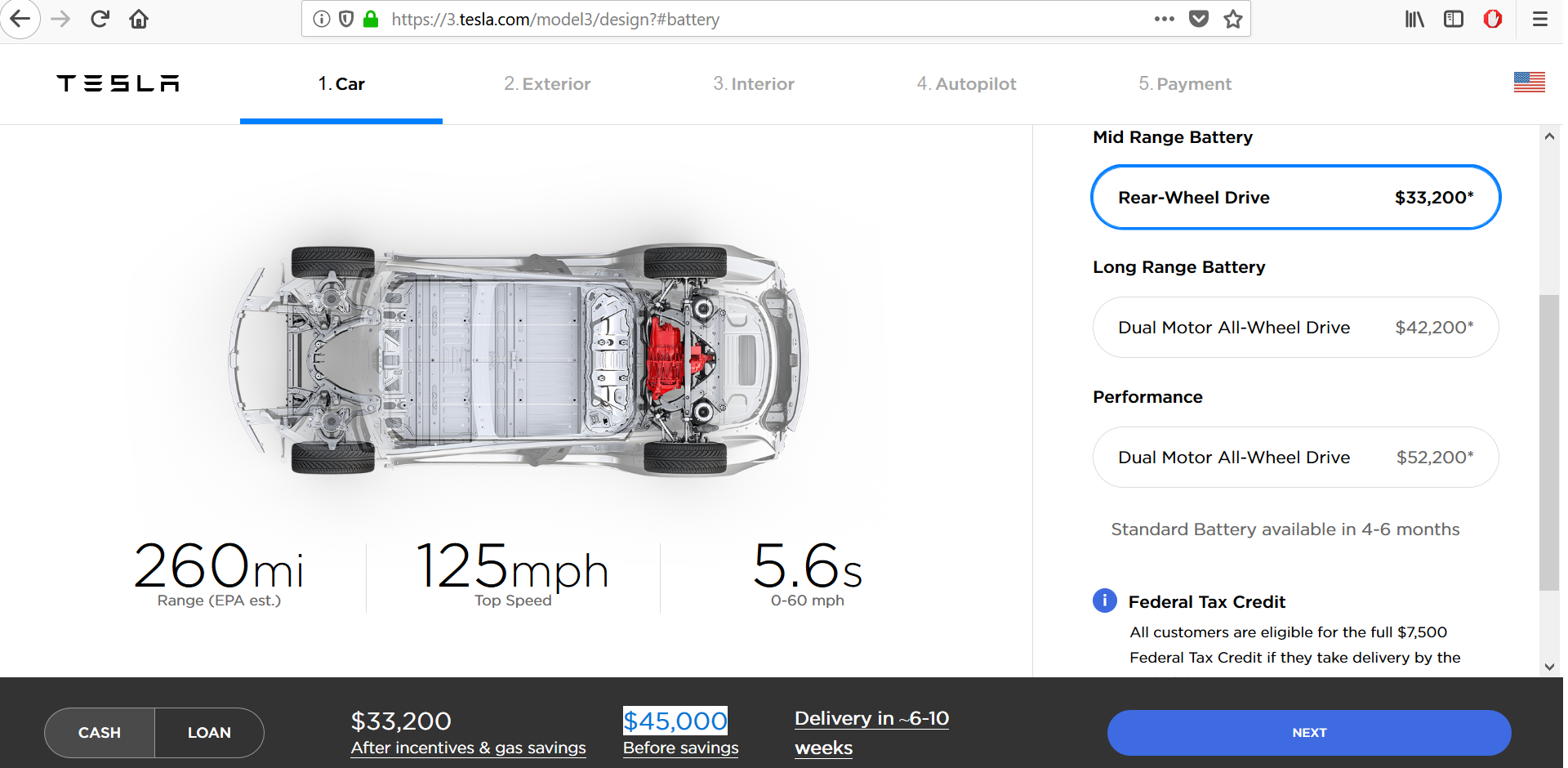This screenshot has height=768, width=1568.
Task: Reload the page with refresh icon
Action: click(x=100, y=19)
